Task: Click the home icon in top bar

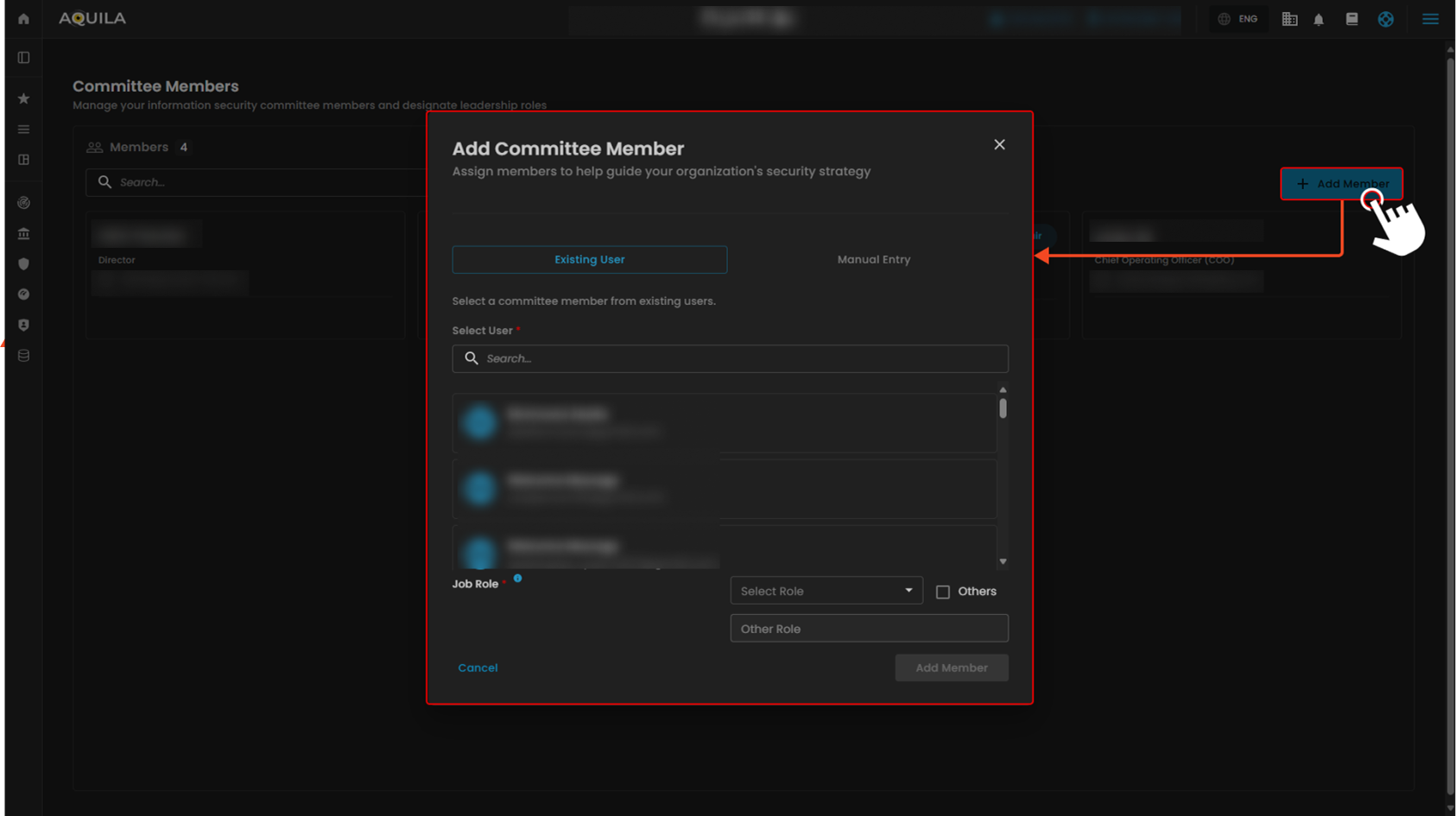Action: tap(23, 19)
